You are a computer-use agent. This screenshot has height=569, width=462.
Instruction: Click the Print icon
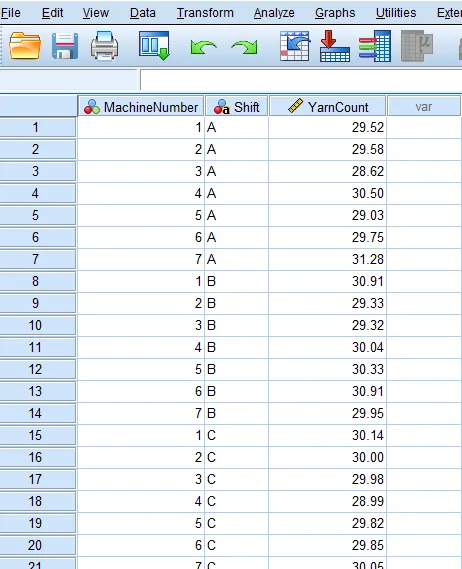click(105, 46)
